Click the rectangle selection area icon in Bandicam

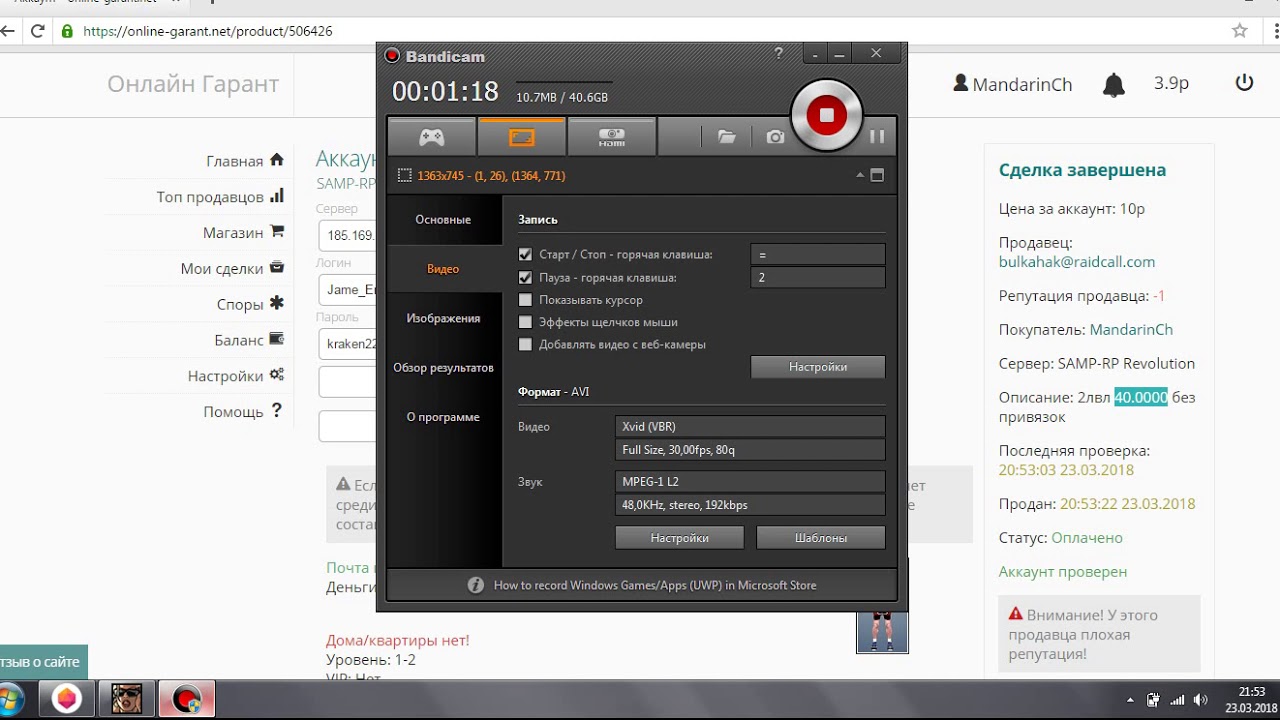404,176
